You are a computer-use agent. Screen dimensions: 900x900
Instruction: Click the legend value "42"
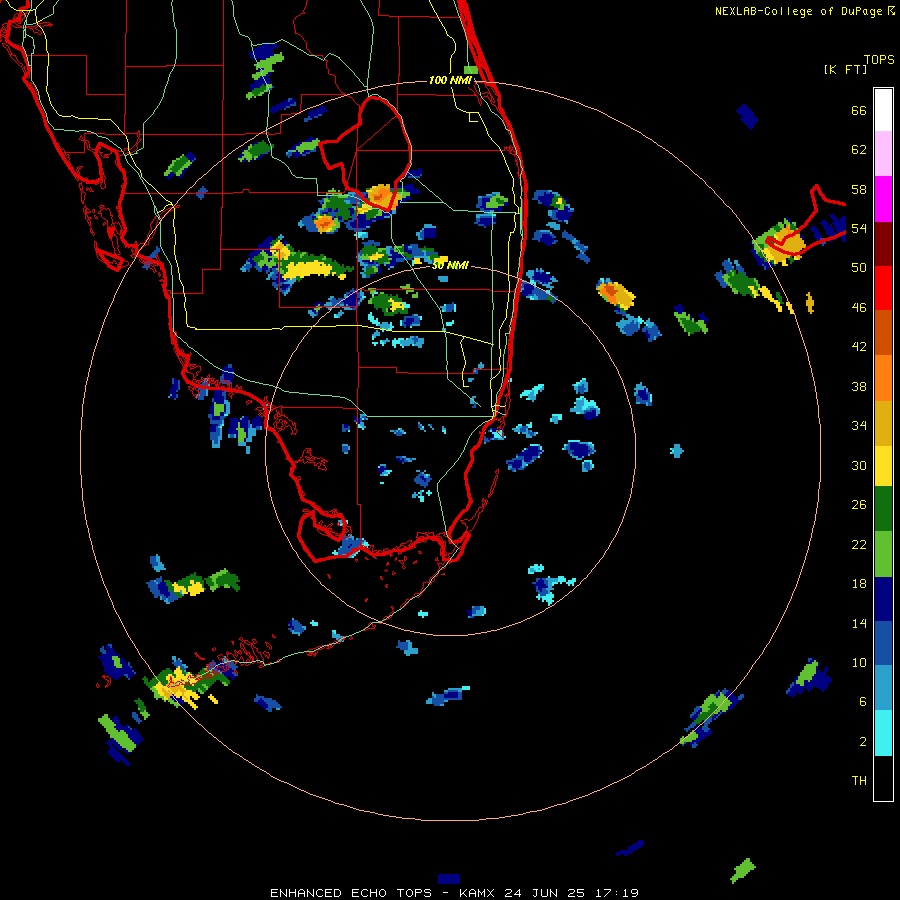[859, 347]
